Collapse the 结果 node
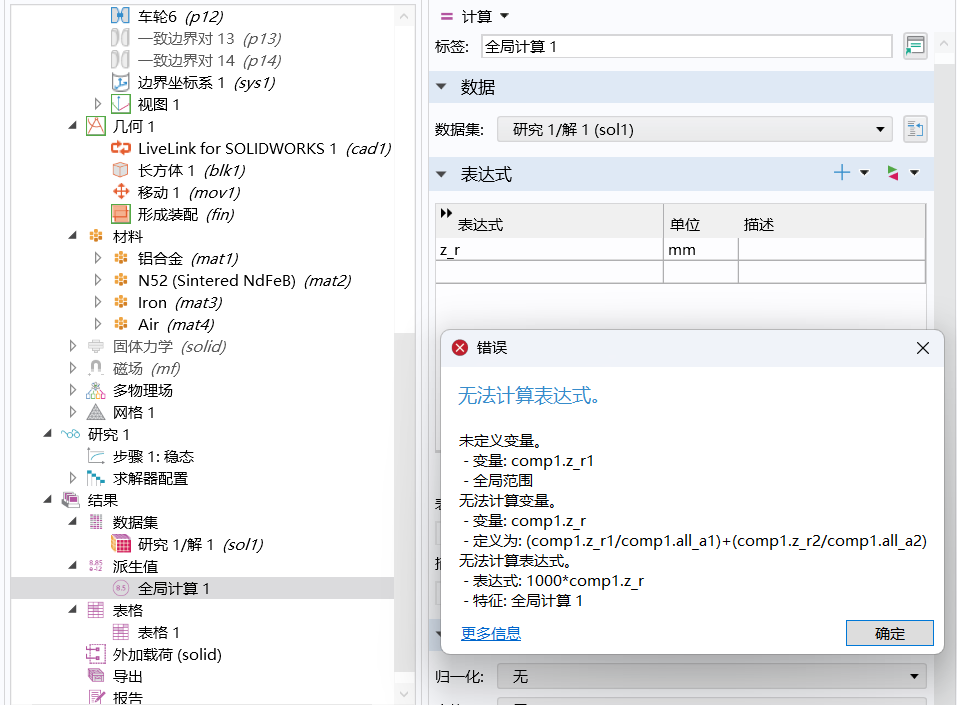The height and width of the screenshot is (705, 957). (x=48, y=500)
